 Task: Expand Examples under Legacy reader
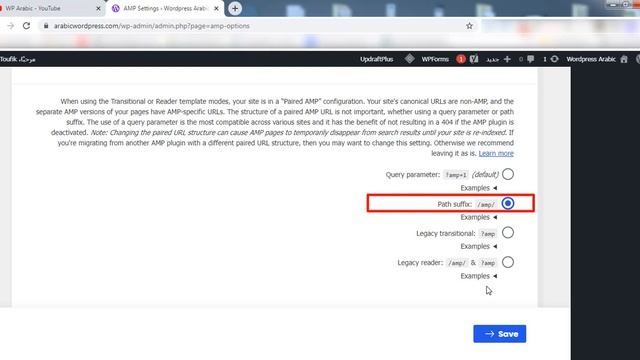tap(478, 276)
